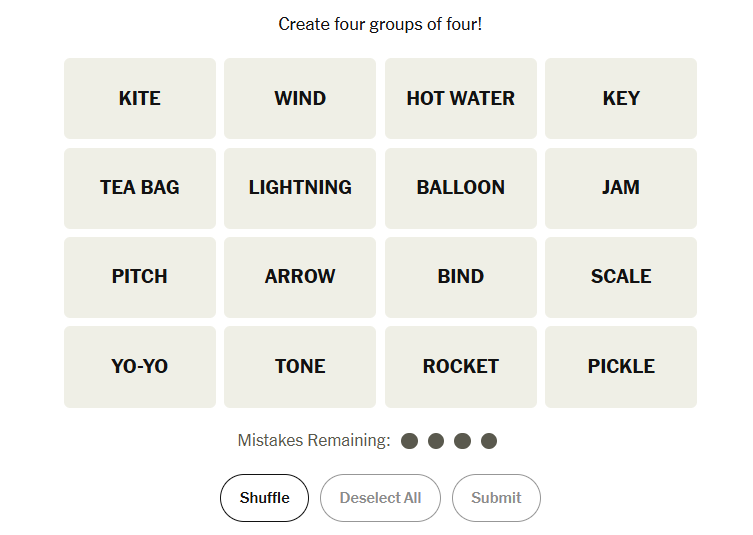Submit the selected group
The image size is (753, 535).
point(496,498)
